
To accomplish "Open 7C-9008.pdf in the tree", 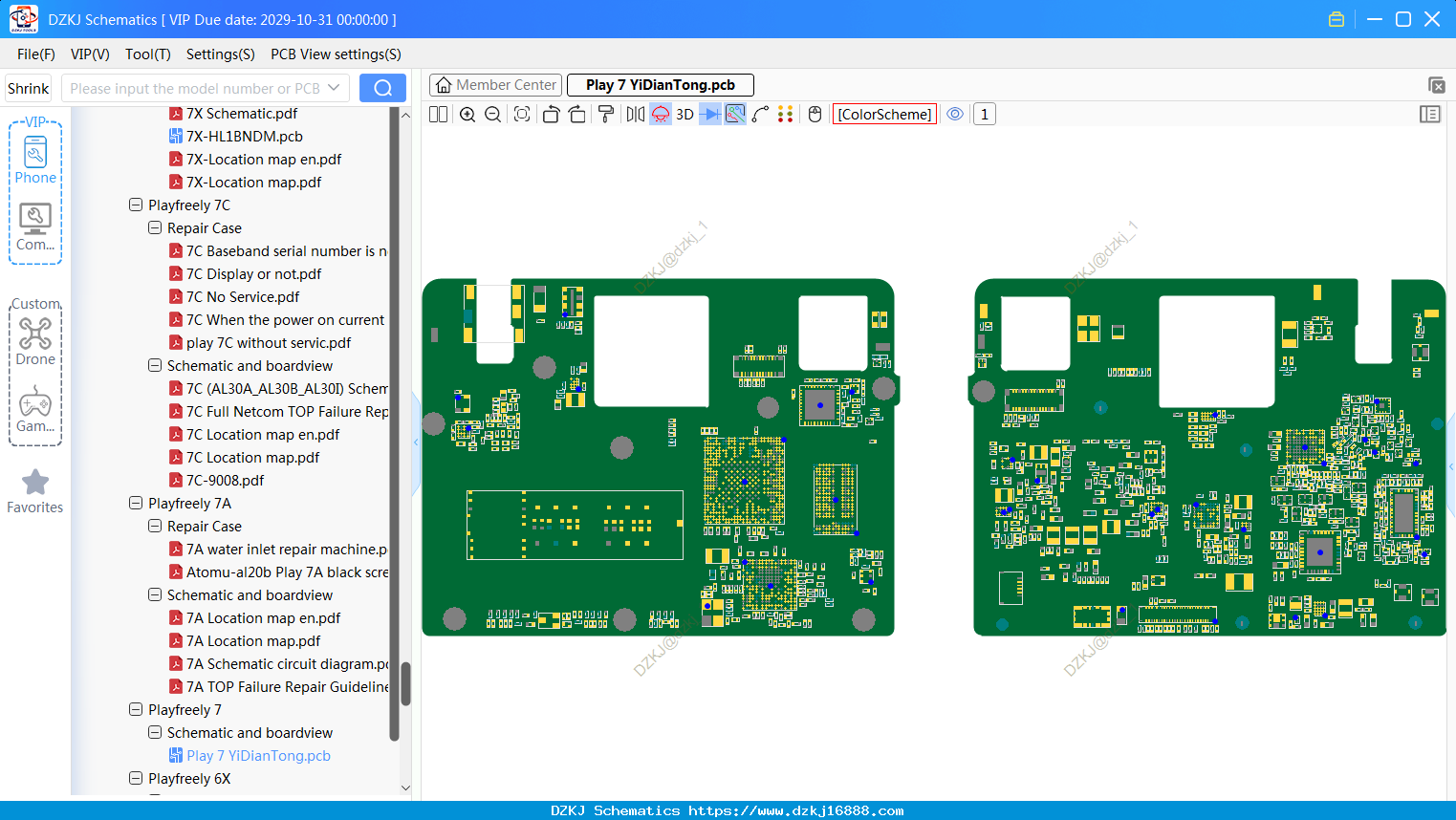I will (225, 480).
